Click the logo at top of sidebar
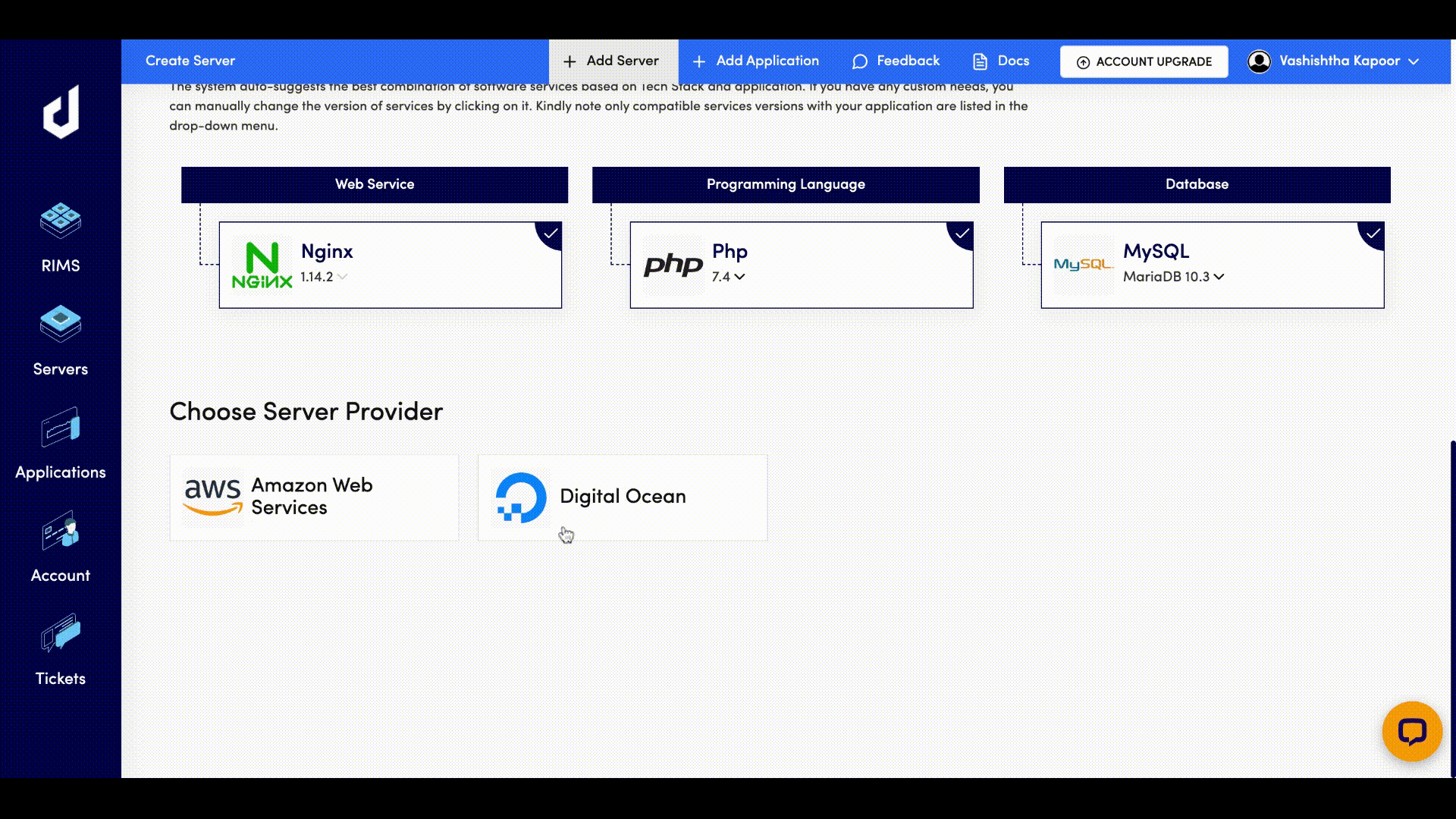The height and width of the screenshot is (819, 1456). (61, 111)
